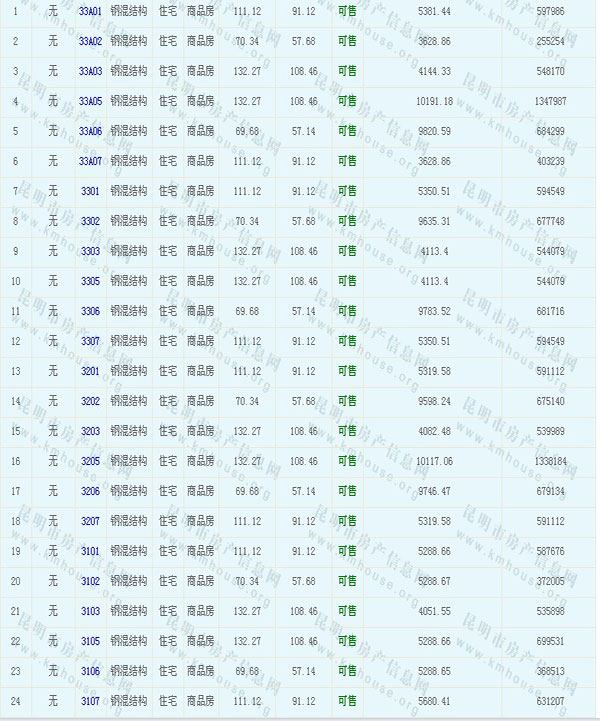Viewport: 600px width, 721px height.
Task: Click the 3302 room link
Action: pos(90,221)
